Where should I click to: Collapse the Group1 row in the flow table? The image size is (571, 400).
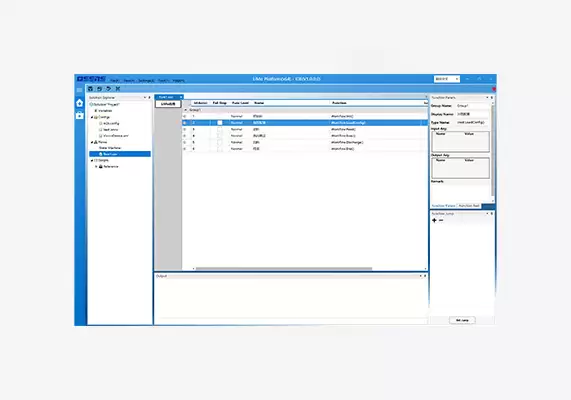185,110
